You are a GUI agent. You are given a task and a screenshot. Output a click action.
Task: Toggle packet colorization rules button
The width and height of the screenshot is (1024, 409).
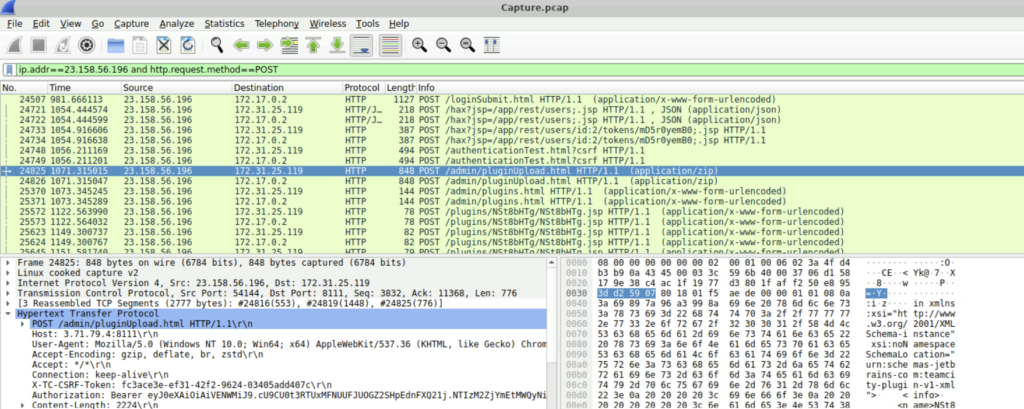[x=390, y=45]
